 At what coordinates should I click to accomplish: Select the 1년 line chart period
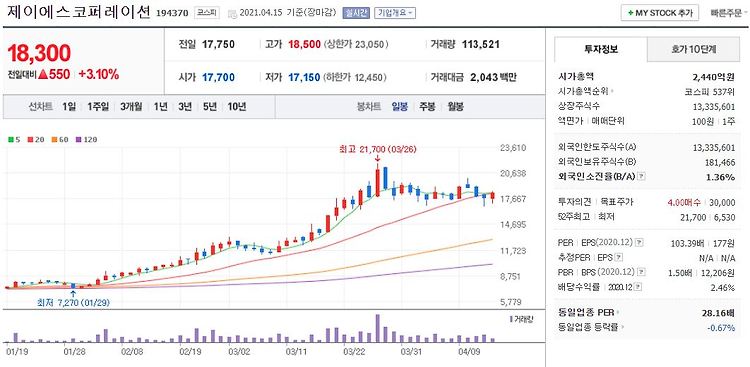coord(160,107)
